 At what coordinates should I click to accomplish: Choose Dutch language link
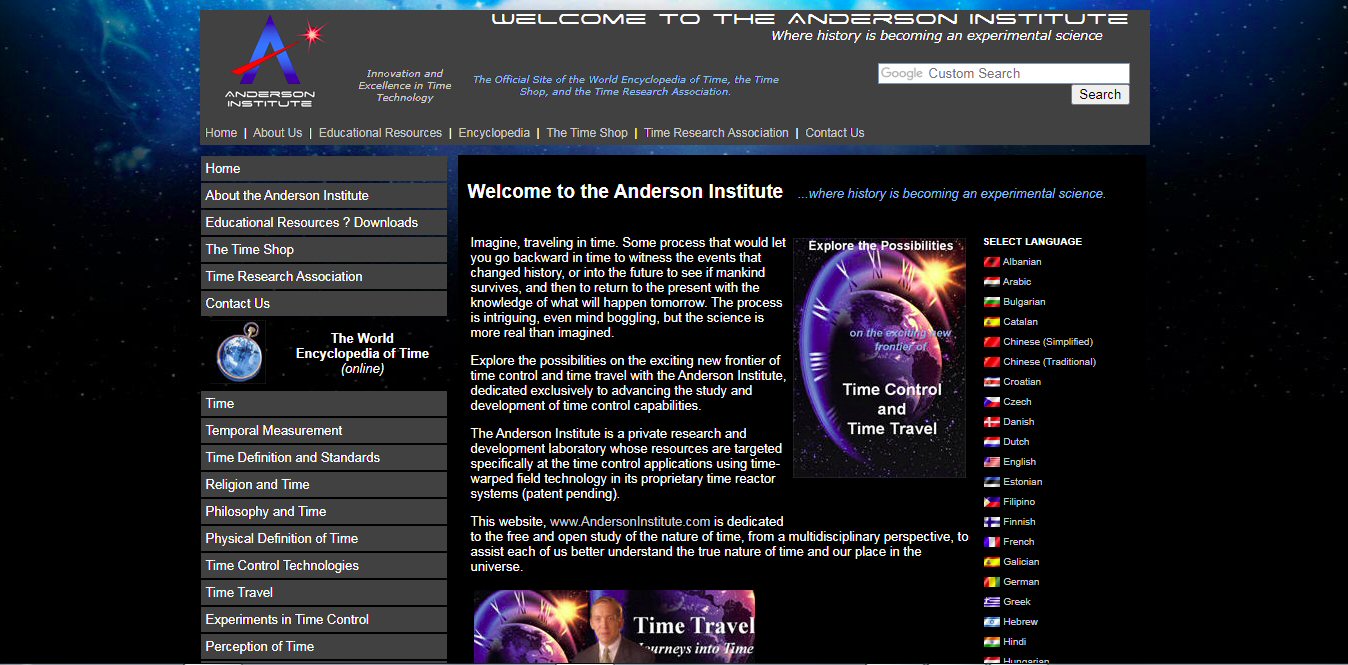tap(1016, 442)
